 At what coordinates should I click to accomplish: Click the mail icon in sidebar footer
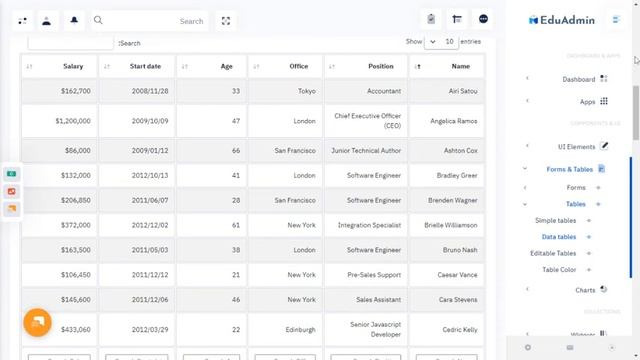coord(570,347)
